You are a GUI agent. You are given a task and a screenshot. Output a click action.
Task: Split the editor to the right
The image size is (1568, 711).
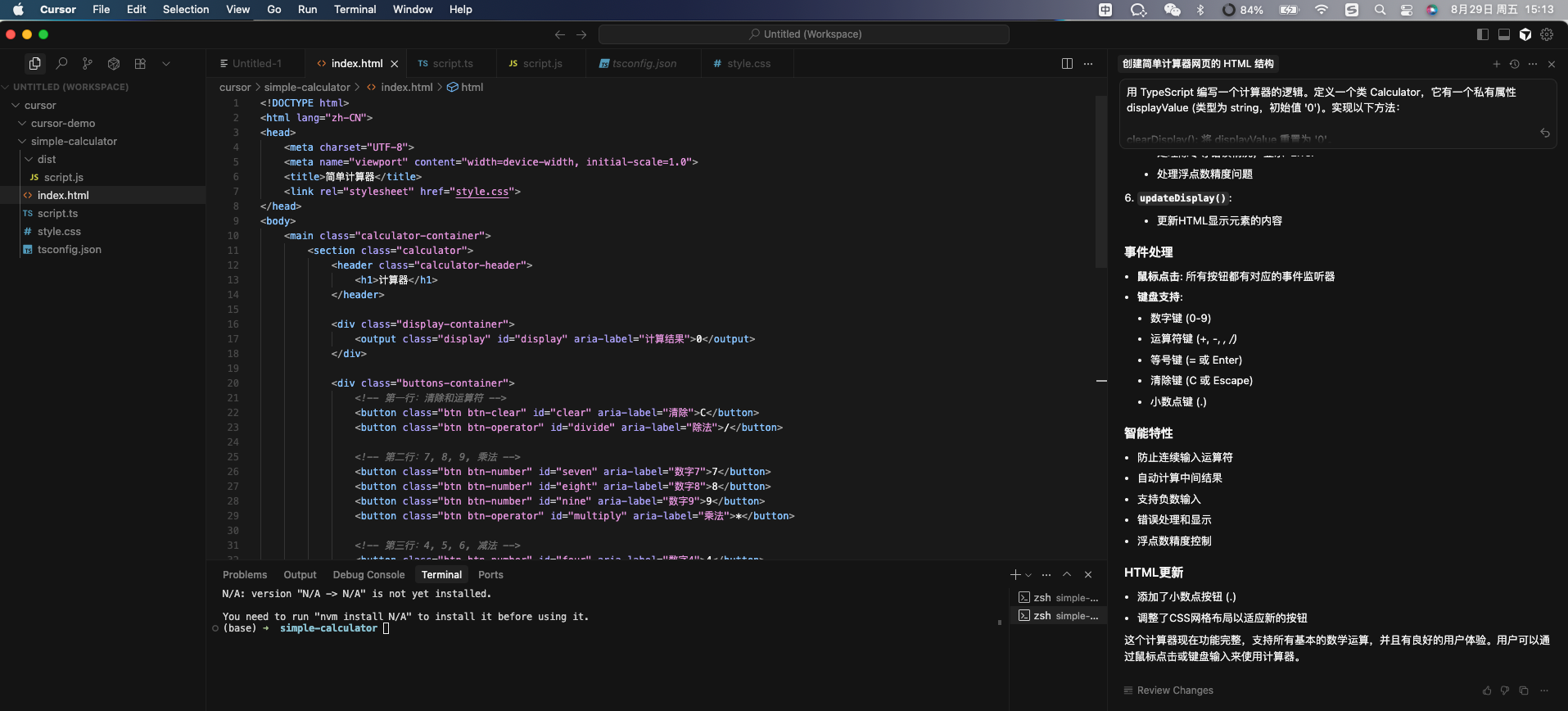click(x=1067, y=63)
